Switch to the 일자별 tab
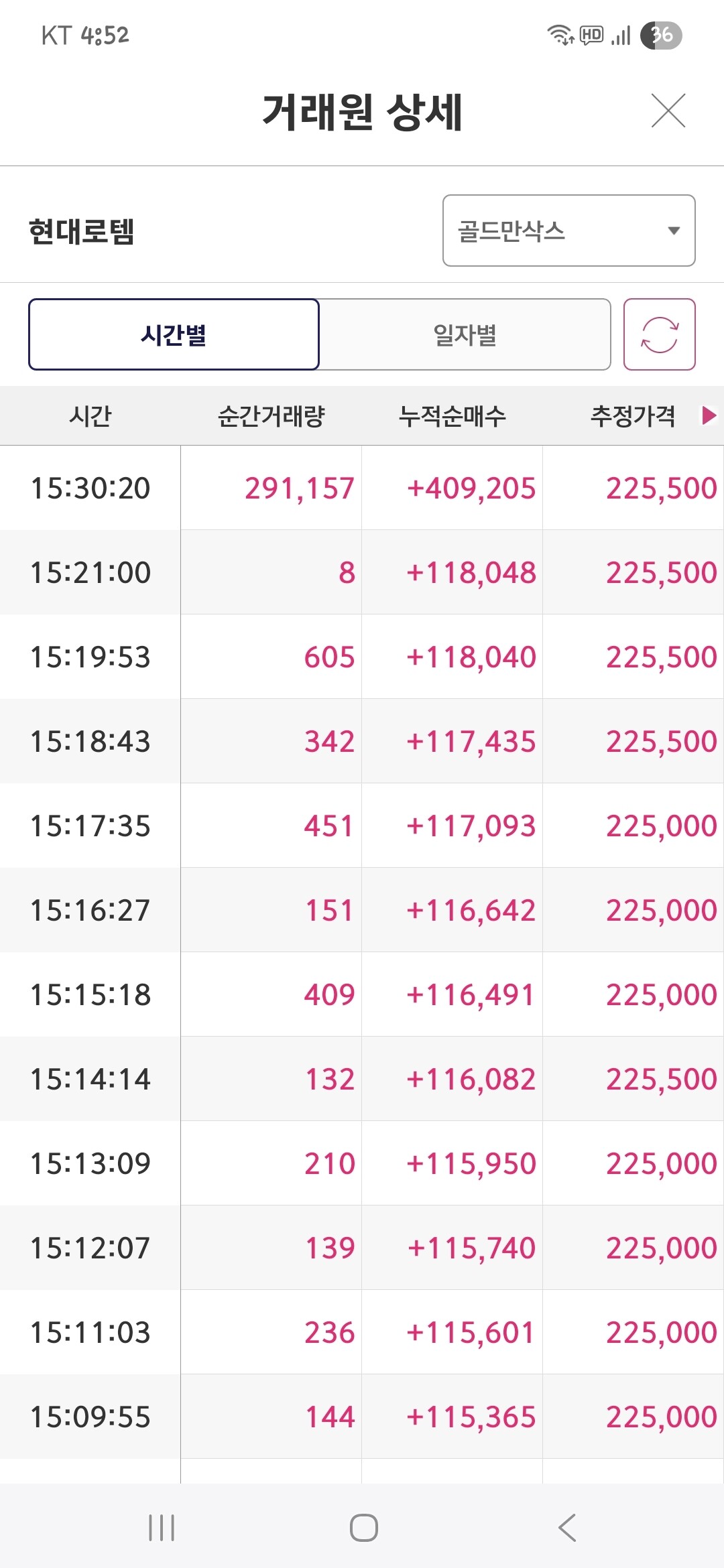The height and width of the screenshot is (1568, 724). 465,334
